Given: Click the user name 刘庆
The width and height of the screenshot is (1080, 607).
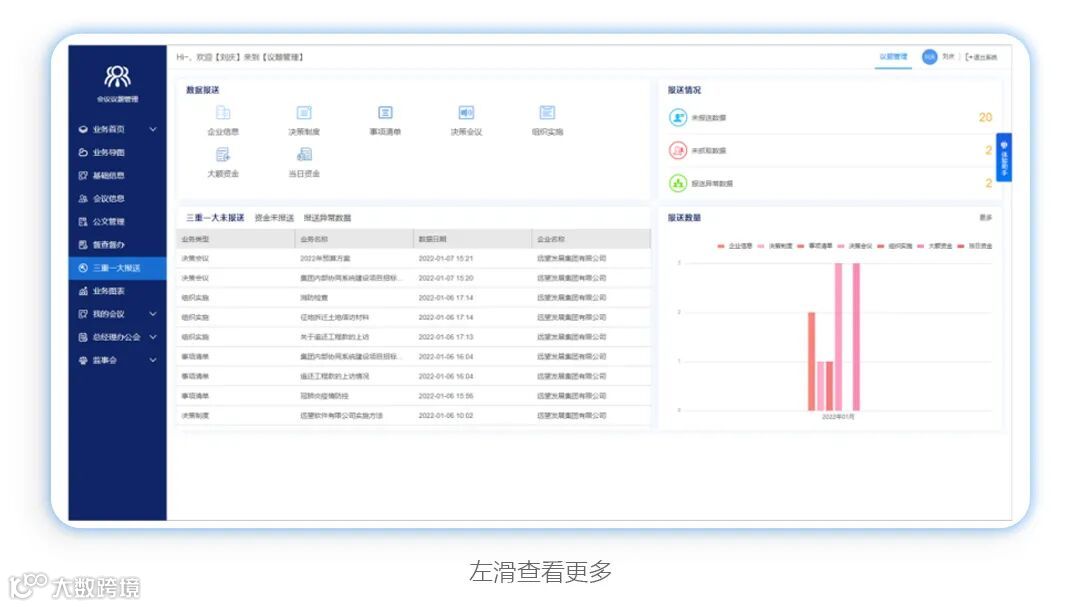Looking at the screenshot, I should pyautogui.click(x=948, y=57).
